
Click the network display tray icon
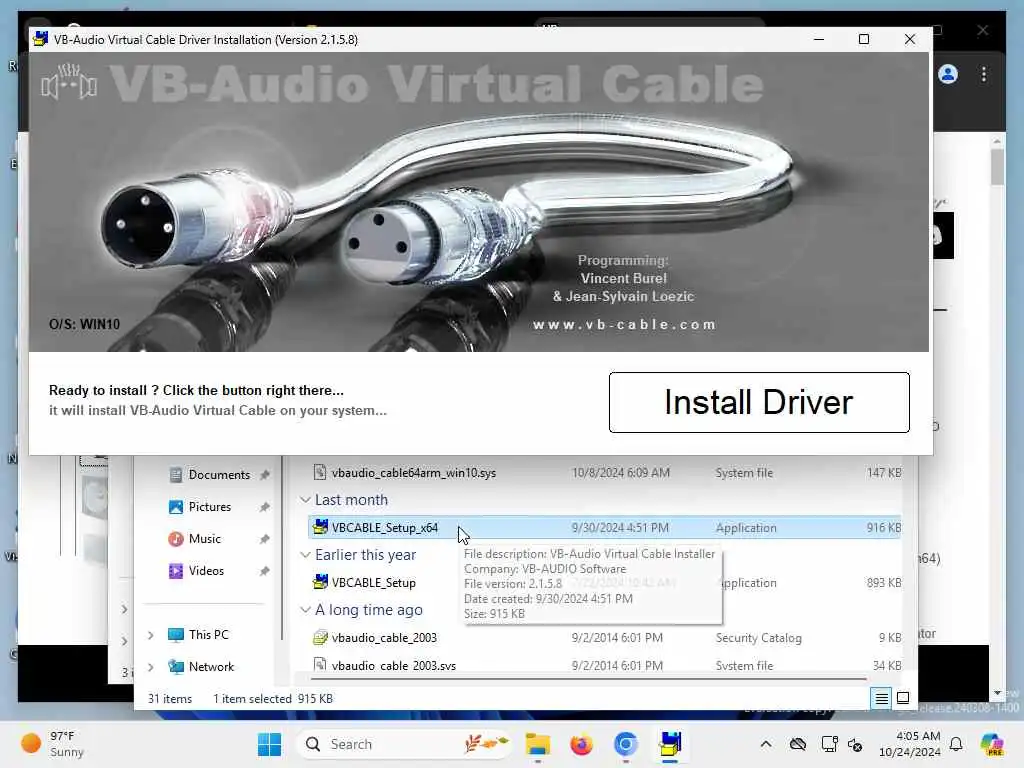click(x=829, y=744)
